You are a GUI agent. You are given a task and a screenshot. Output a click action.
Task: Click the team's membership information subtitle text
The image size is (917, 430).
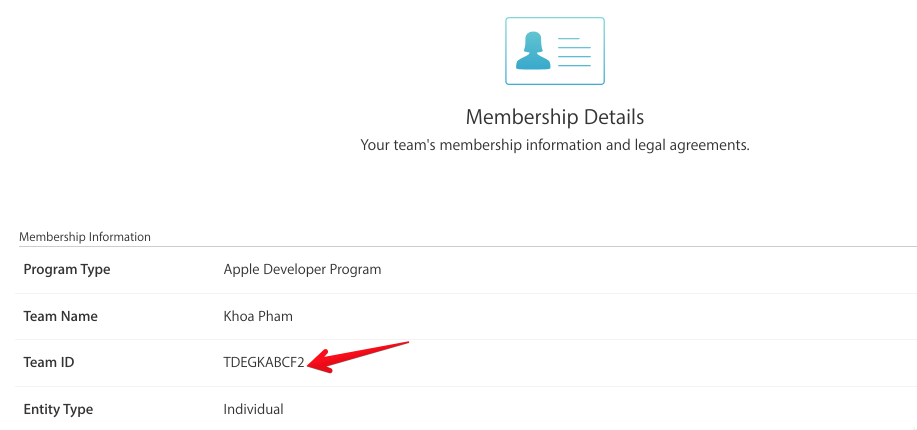[x=554, y=145]
